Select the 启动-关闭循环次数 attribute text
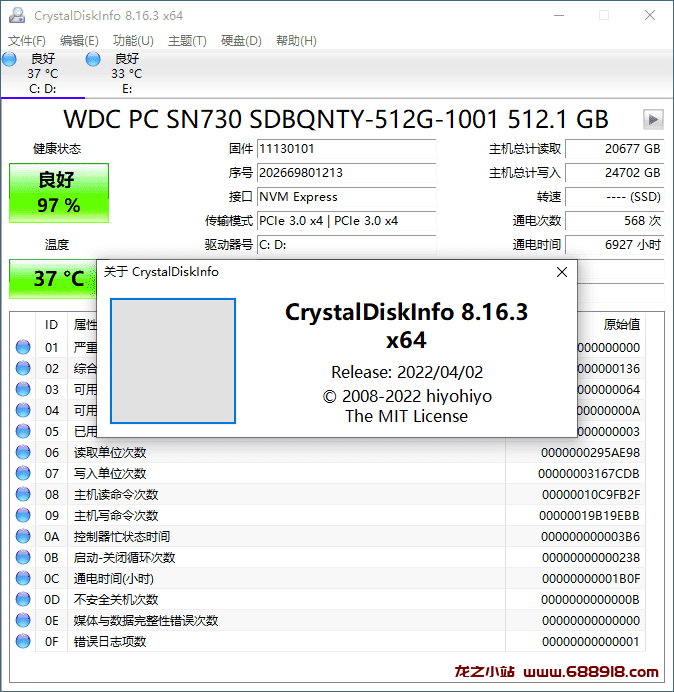674x692 pixels. tap(124, 557)
